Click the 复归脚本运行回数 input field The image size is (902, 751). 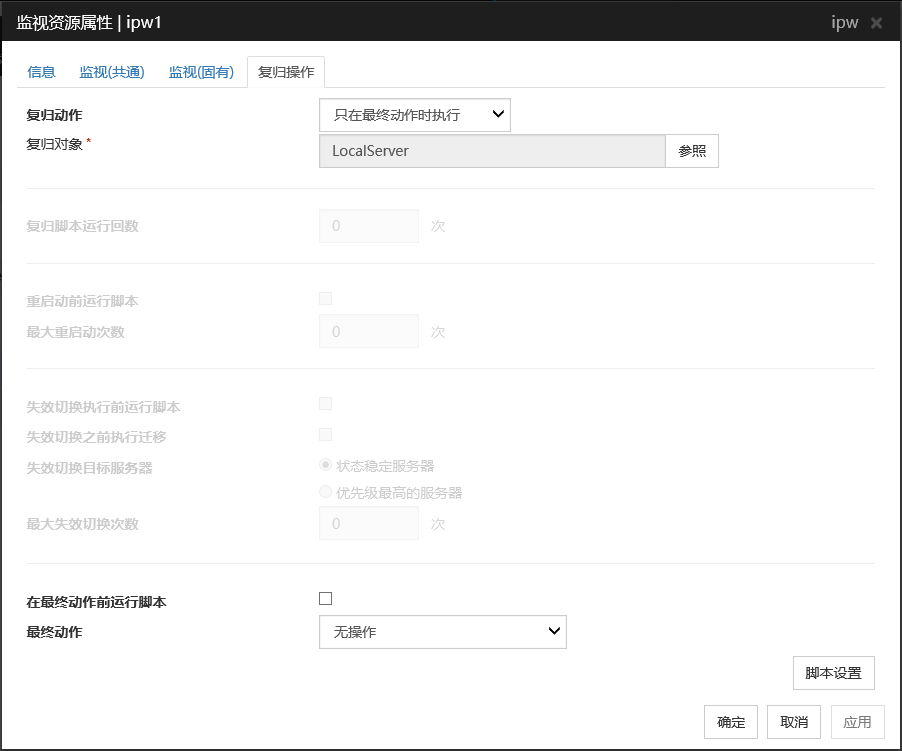tap(369, 226)
